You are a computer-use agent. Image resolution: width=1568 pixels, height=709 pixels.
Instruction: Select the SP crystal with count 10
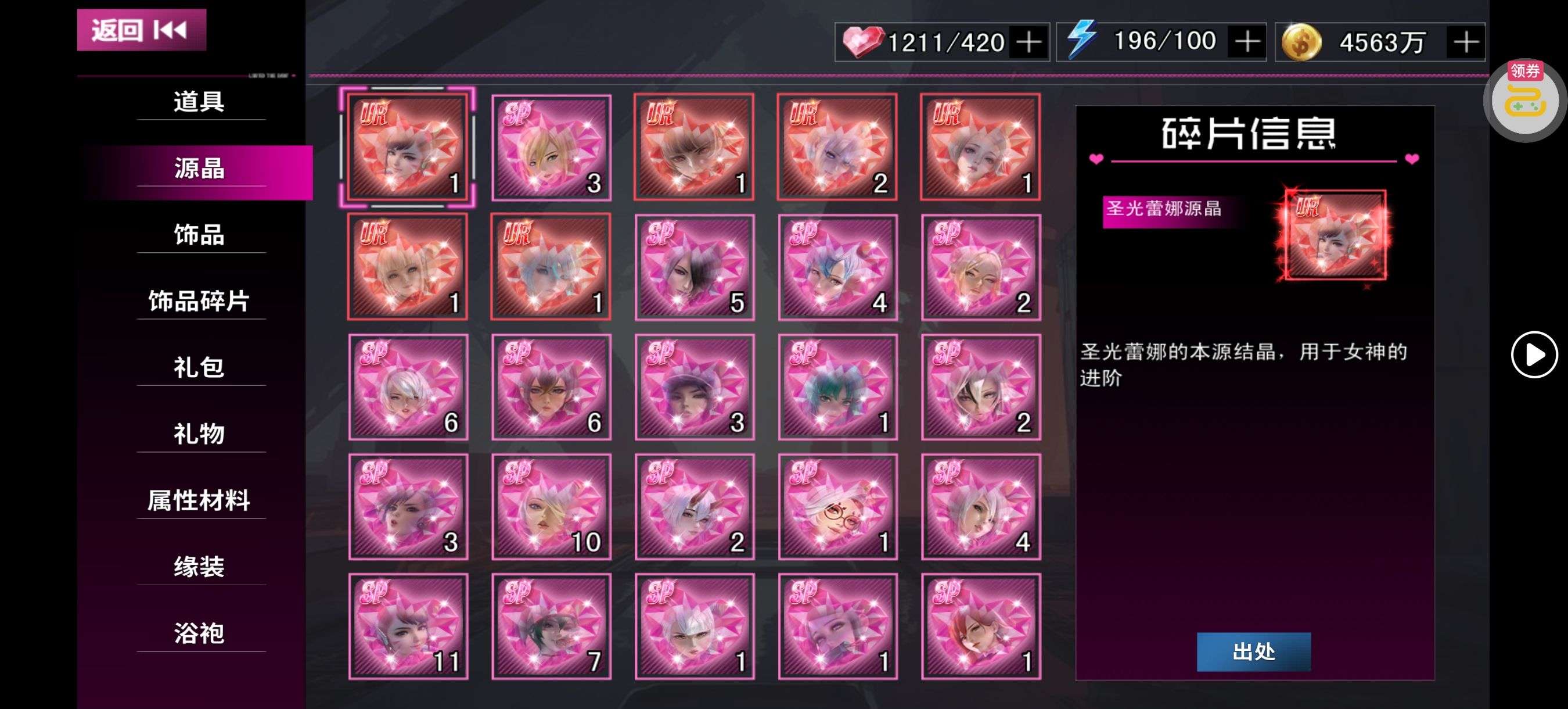pyautogui.click(x=552, y=507)
